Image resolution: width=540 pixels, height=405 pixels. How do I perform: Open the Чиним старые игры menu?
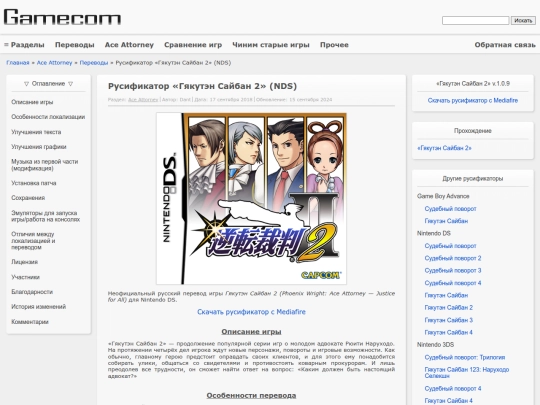click(x=271, y=45)
